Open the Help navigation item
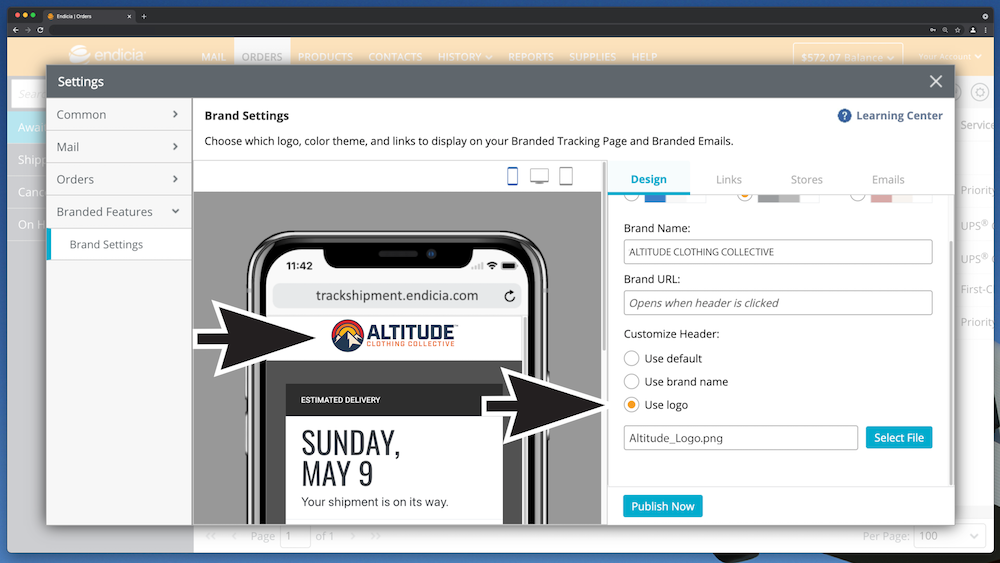Screen dimensions: 1000x563 point(644,57)
